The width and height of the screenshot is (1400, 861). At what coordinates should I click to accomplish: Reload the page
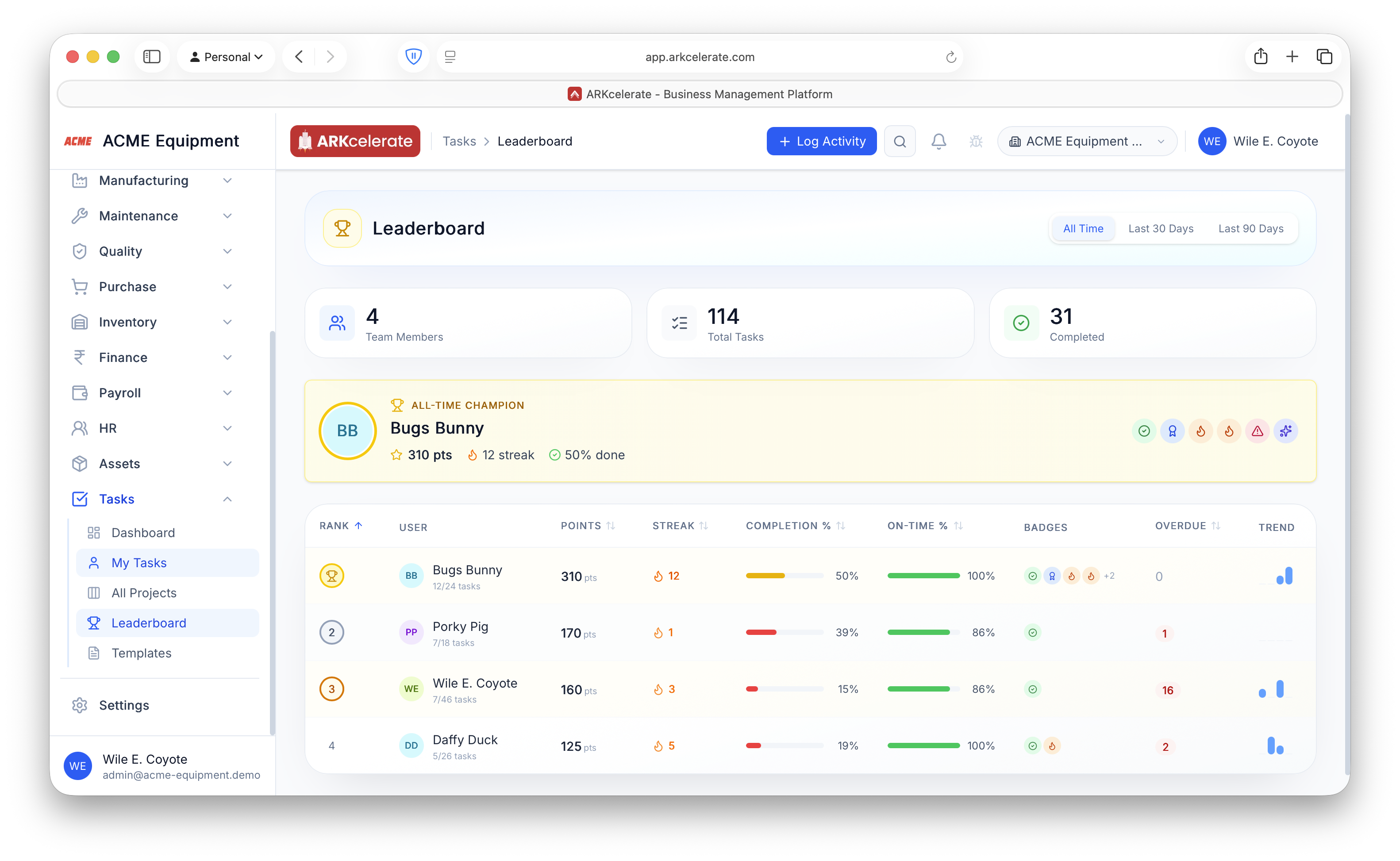click(x=950, y=57)
